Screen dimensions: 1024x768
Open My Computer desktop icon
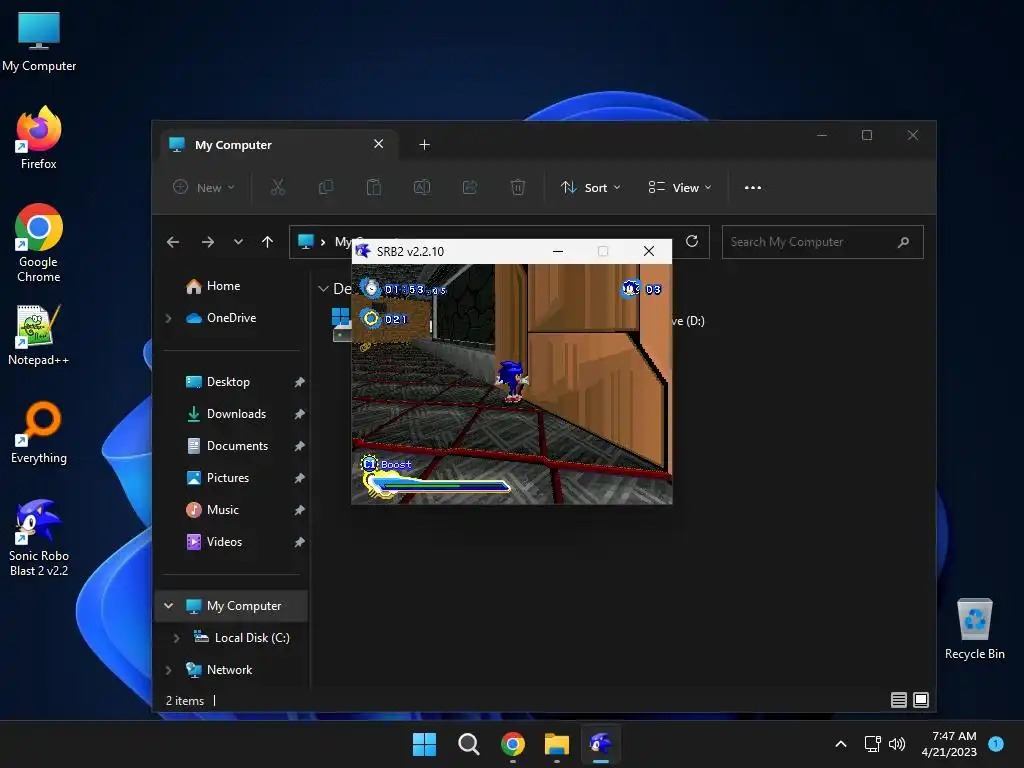coord(39,40)
